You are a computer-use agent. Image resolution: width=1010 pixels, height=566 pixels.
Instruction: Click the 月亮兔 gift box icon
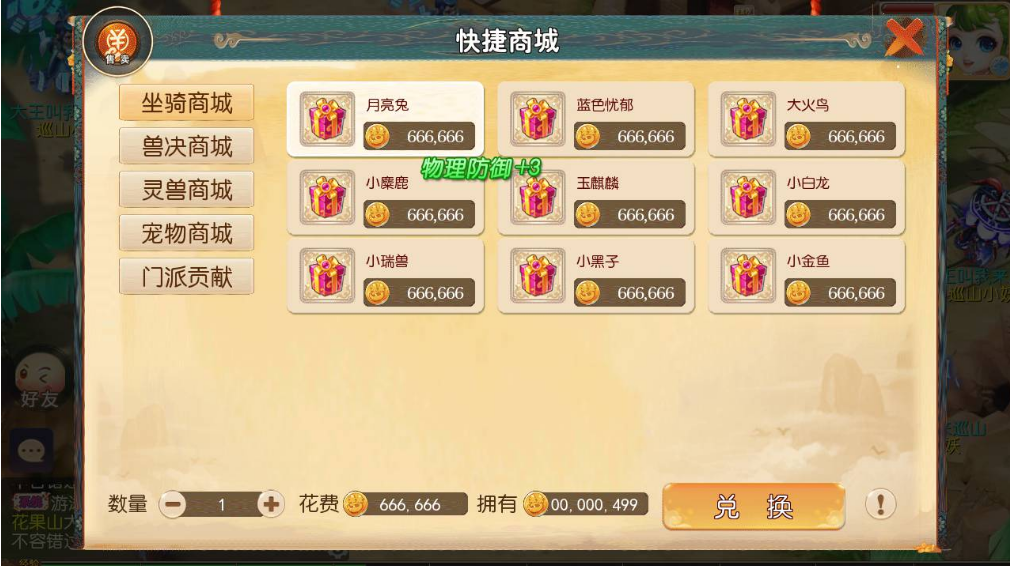(327, 119)
